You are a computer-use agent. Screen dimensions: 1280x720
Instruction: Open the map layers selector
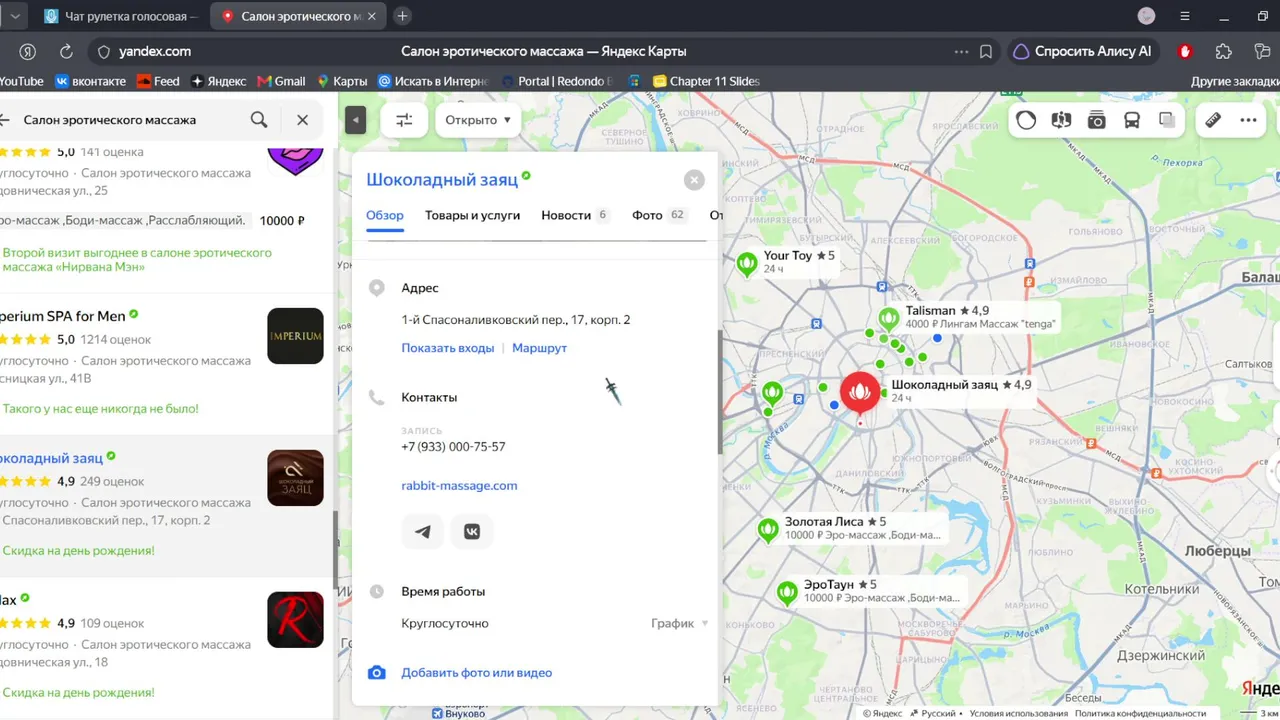click(1167, 120)
